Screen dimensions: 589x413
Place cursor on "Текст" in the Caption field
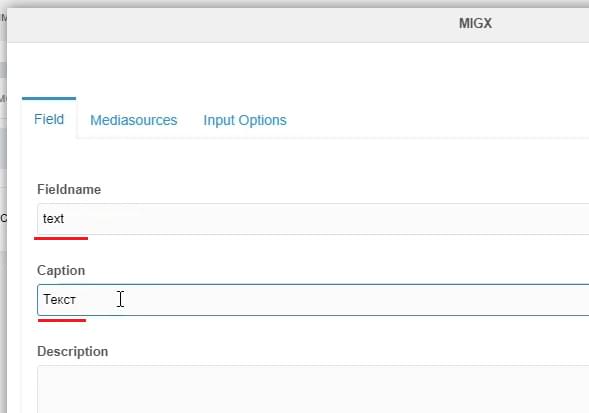pos(59,300)
